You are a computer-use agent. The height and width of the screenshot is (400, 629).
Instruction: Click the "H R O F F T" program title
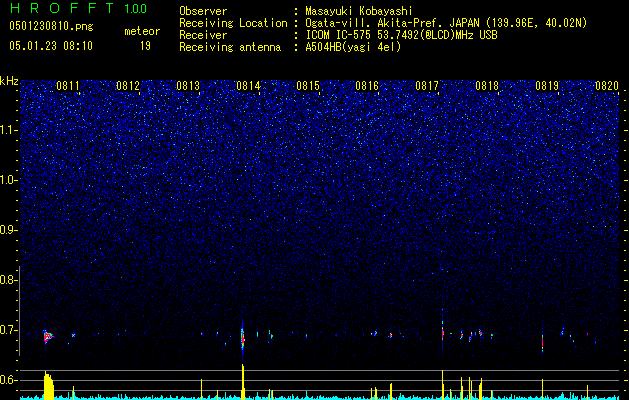click(62, 8)
